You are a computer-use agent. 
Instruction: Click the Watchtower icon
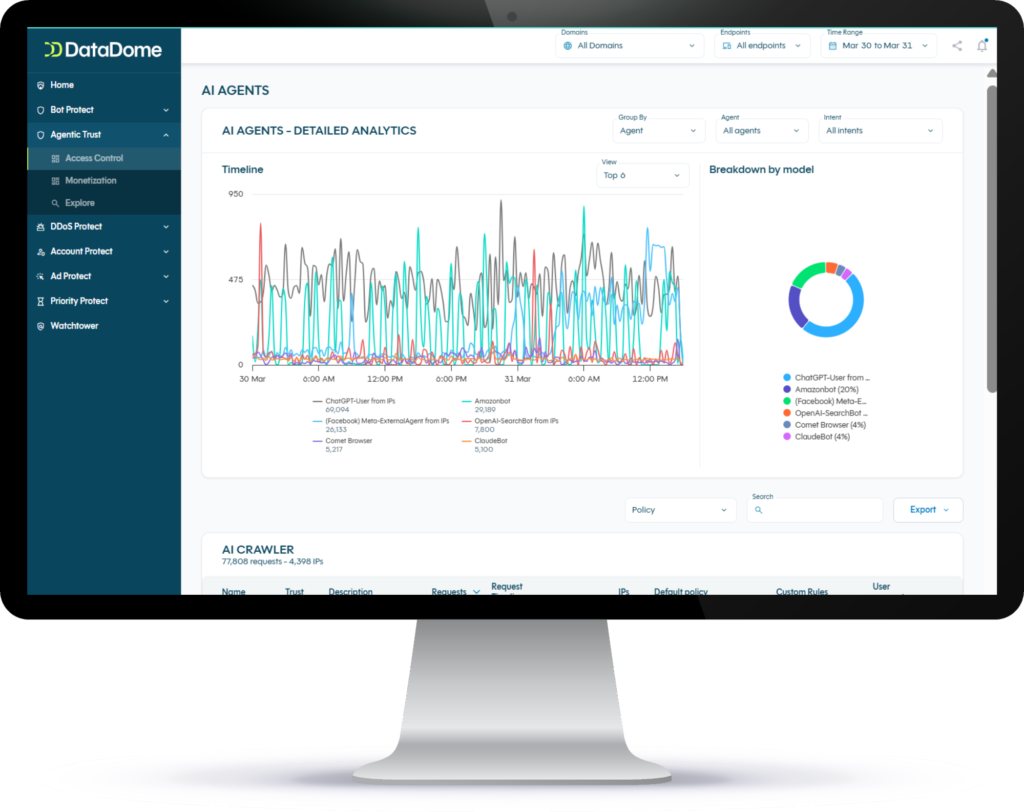coord(40,326)
